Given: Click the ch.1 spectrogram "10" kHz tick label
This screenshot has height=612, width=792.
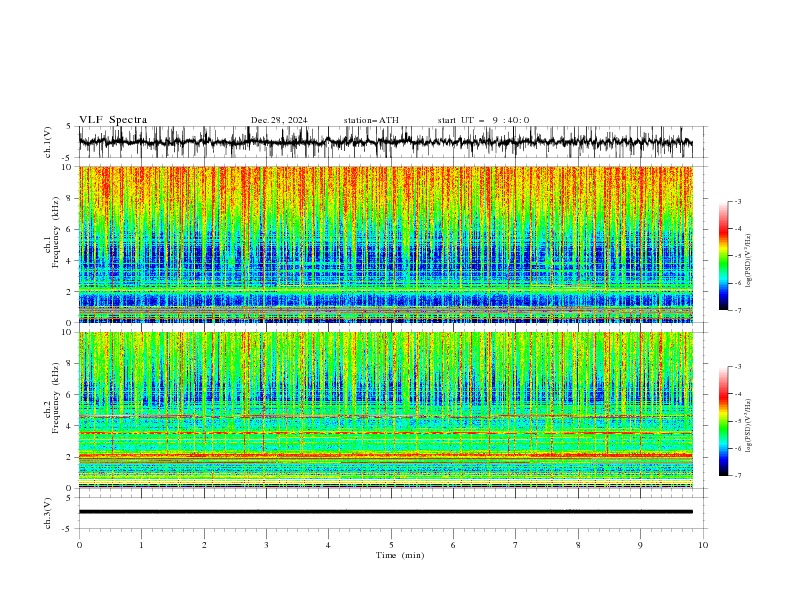Looking at the screenshot, I should click(x=68, y=167).
